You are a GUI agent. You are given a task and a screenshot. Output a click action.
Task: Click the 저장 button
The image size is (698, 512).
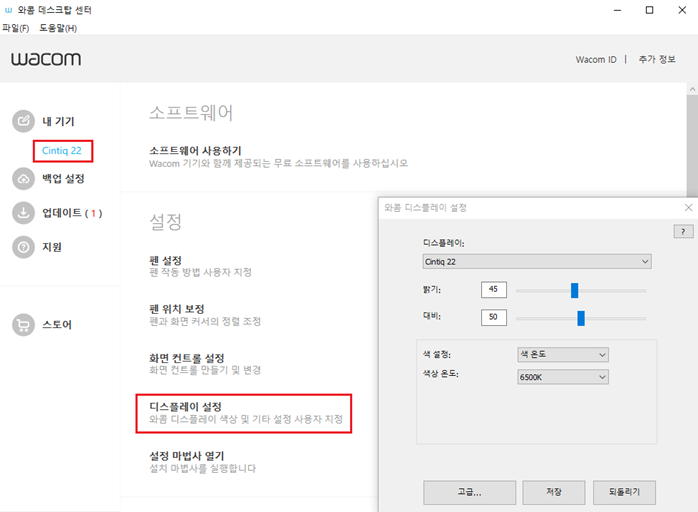[554, 492]
